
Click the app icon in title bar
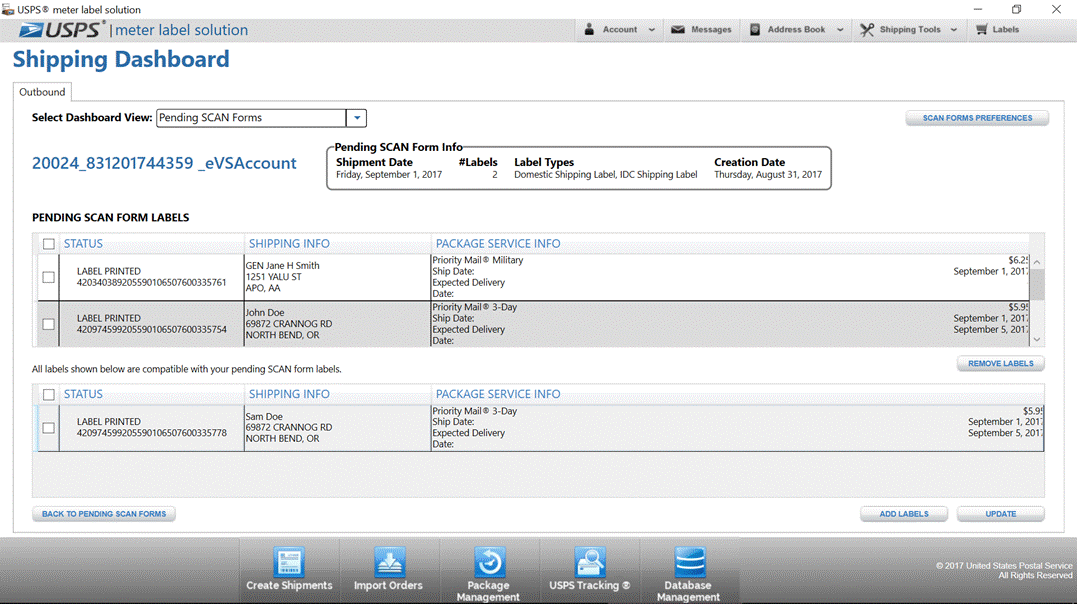pyautogui.click(x=8, y=10)
